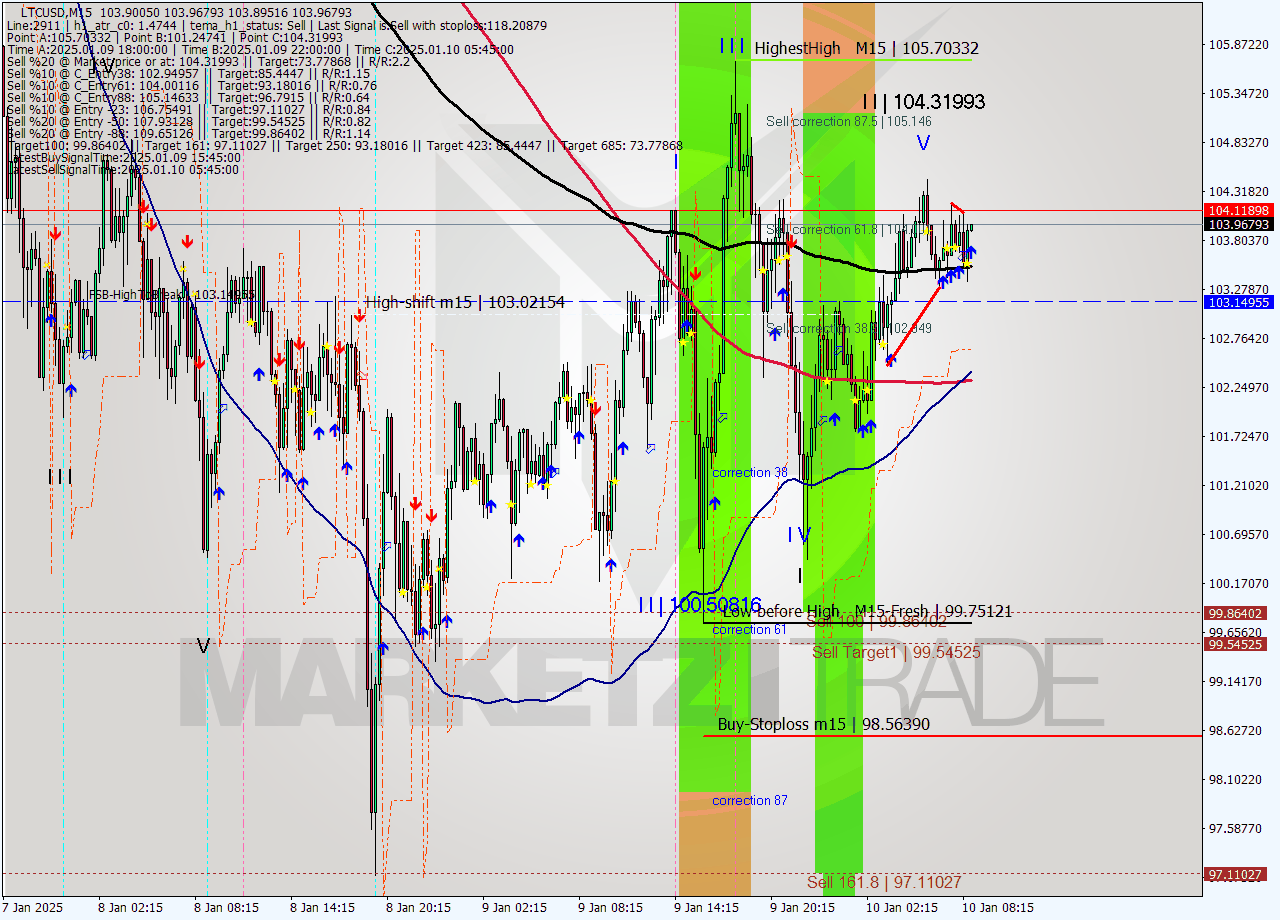Viewport: 1280px width, 920px height.
Task: Select the 100.50816 wave label
Action: [x=700, y=605]
